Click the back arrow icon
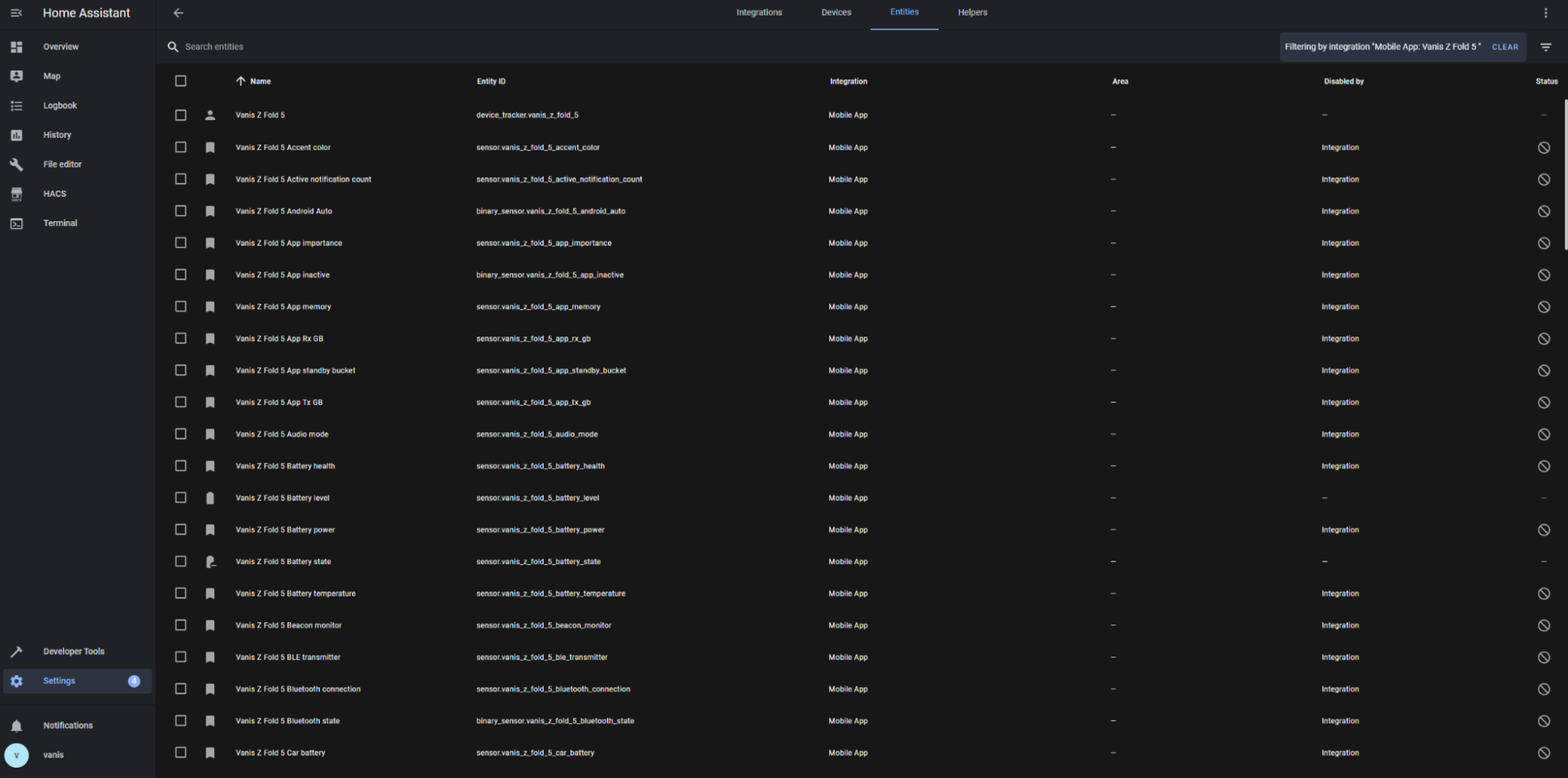 178,13
